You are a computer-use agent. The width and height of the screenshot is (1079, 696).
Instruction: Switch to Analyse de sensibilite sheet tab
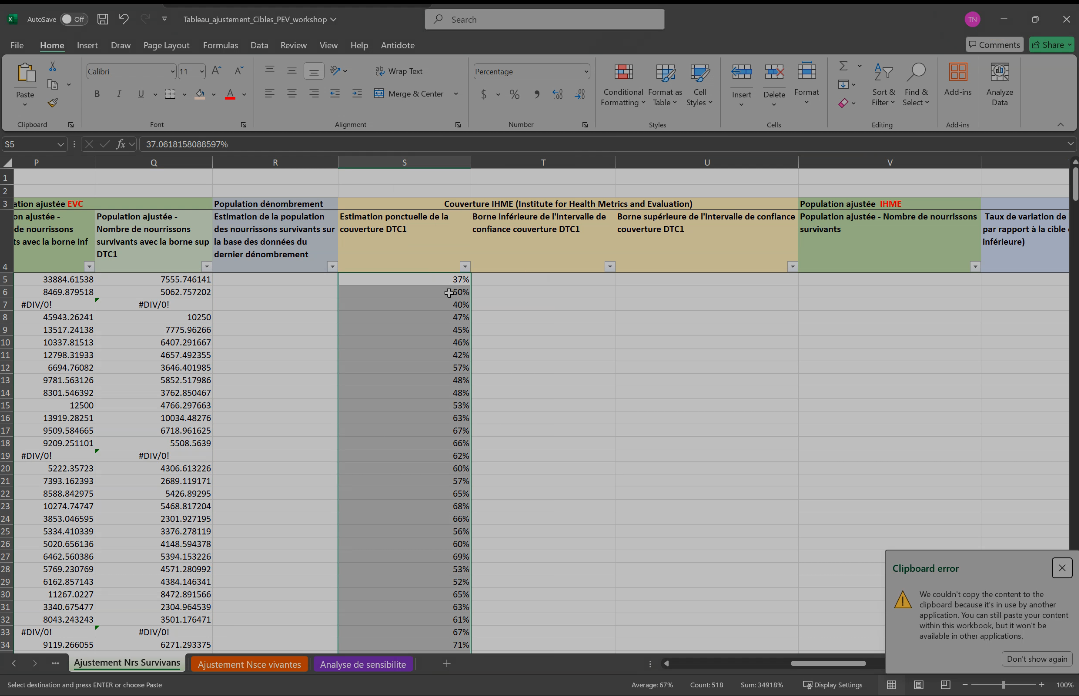point(362,664)
